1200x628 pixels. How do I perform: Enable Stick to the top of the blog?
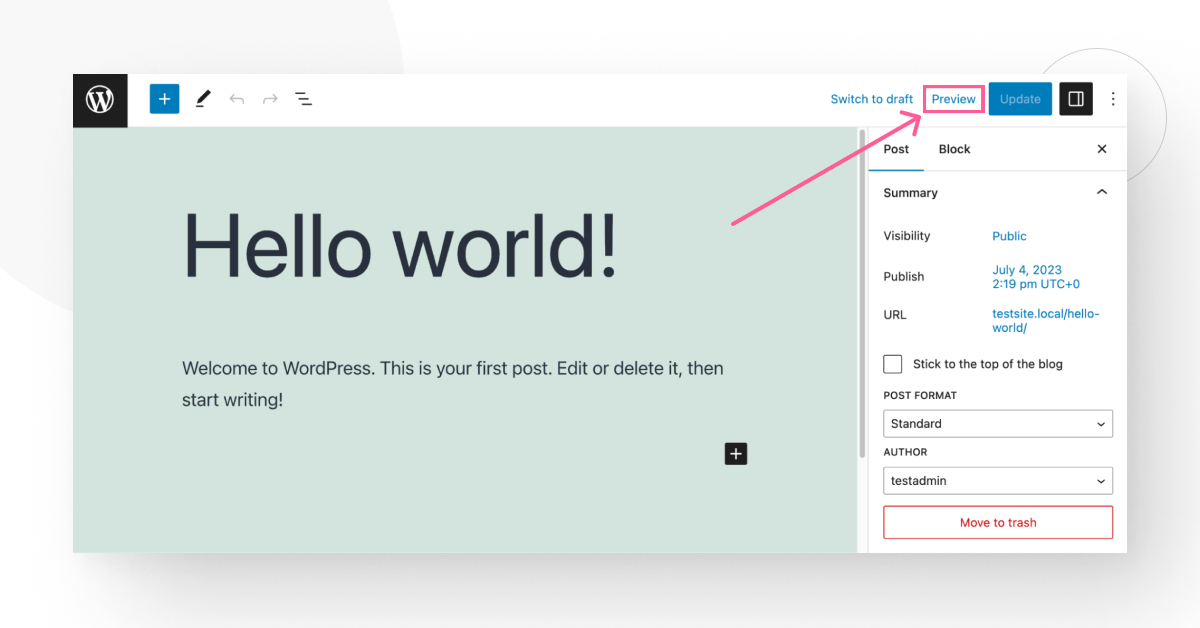point(892,364)
